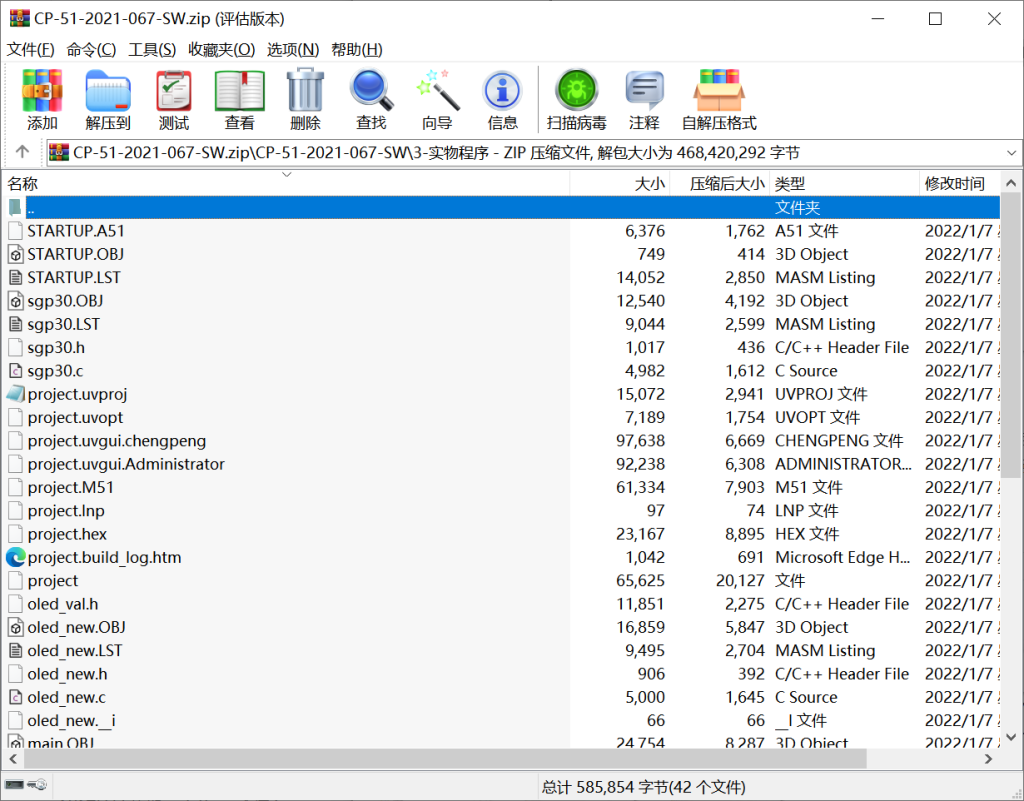This screenshot has width=1024, height=801.
Task: Click the 自解压格式 SFX icon
Action: click(x=719, y=100)
